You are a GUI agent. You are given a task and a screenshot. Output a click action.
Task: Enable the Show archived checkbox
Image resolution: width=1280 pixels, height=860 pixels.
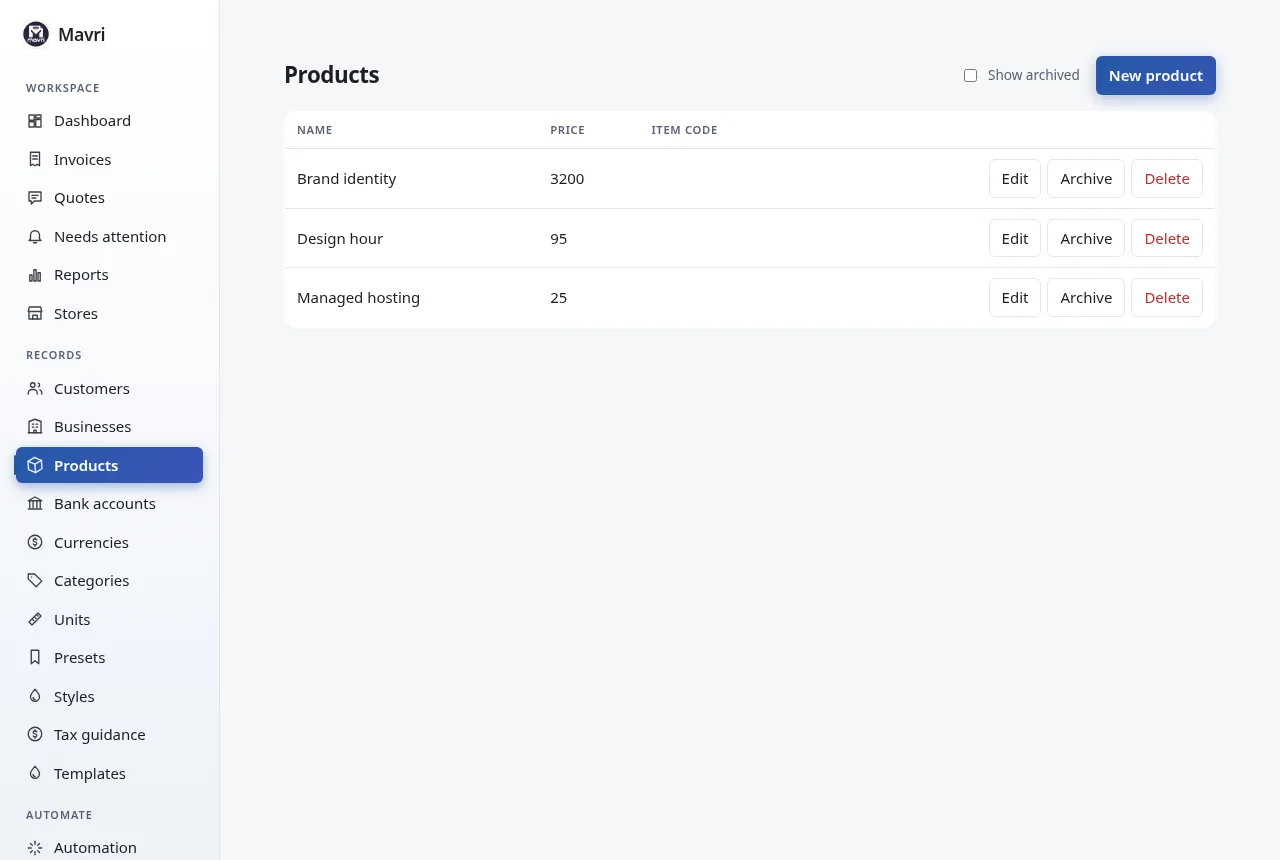pyautogui.click(x=970, y=76)
